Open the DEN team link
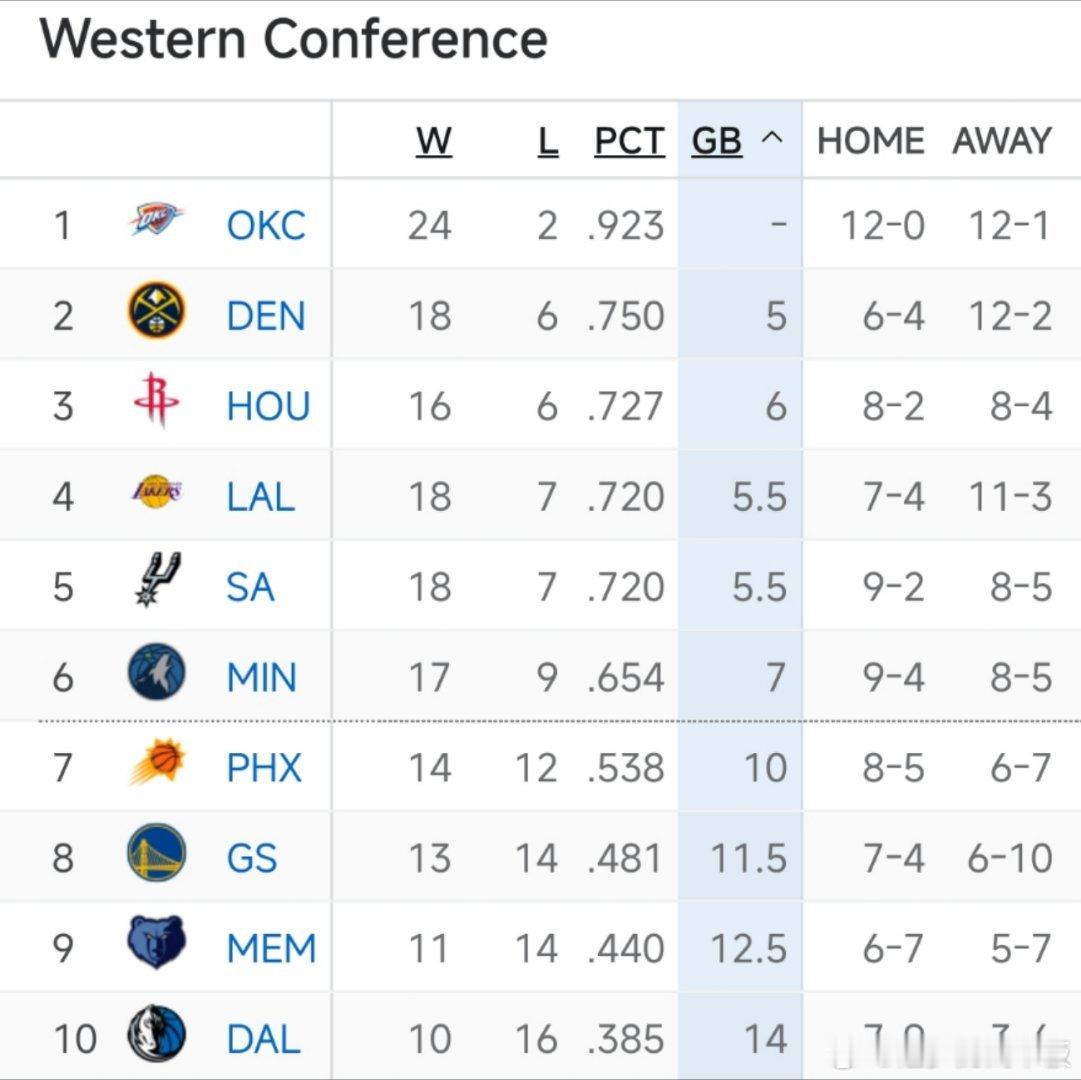The height and width of the screenshot is (1080, 1081). click(x=266, y=317)
